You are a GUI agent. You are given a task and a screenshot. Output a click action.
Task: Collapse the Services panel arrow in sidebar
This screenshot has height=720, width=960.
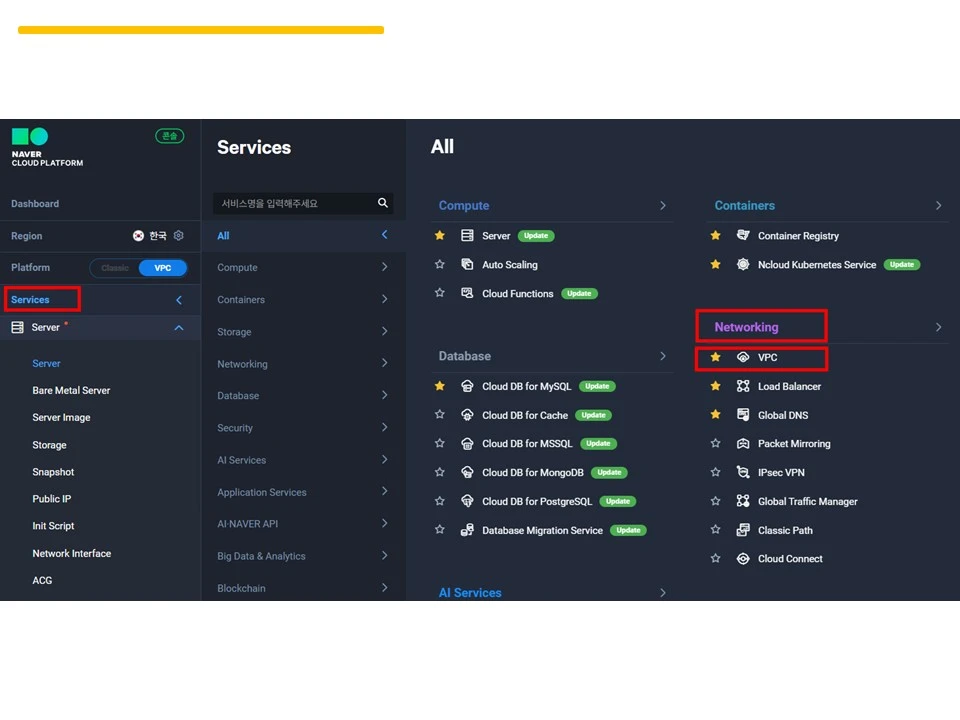click(179, 300)
